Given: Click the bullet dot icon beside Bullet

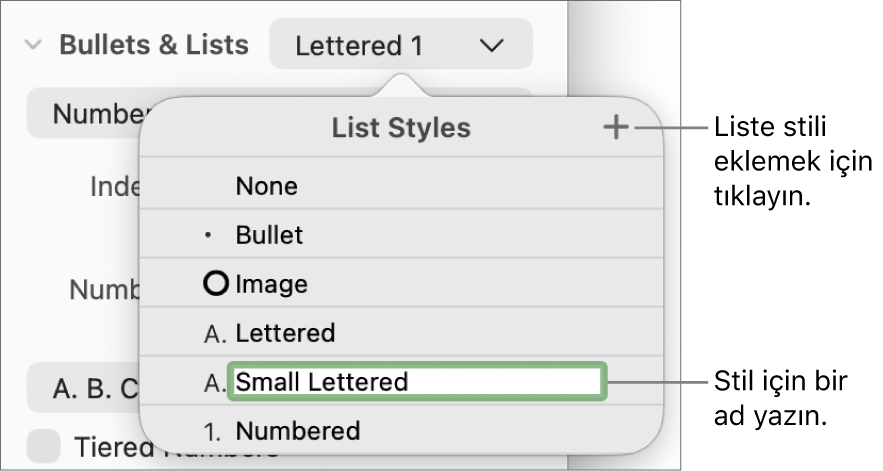Looking at the screenshot, I should pos(208,236).
